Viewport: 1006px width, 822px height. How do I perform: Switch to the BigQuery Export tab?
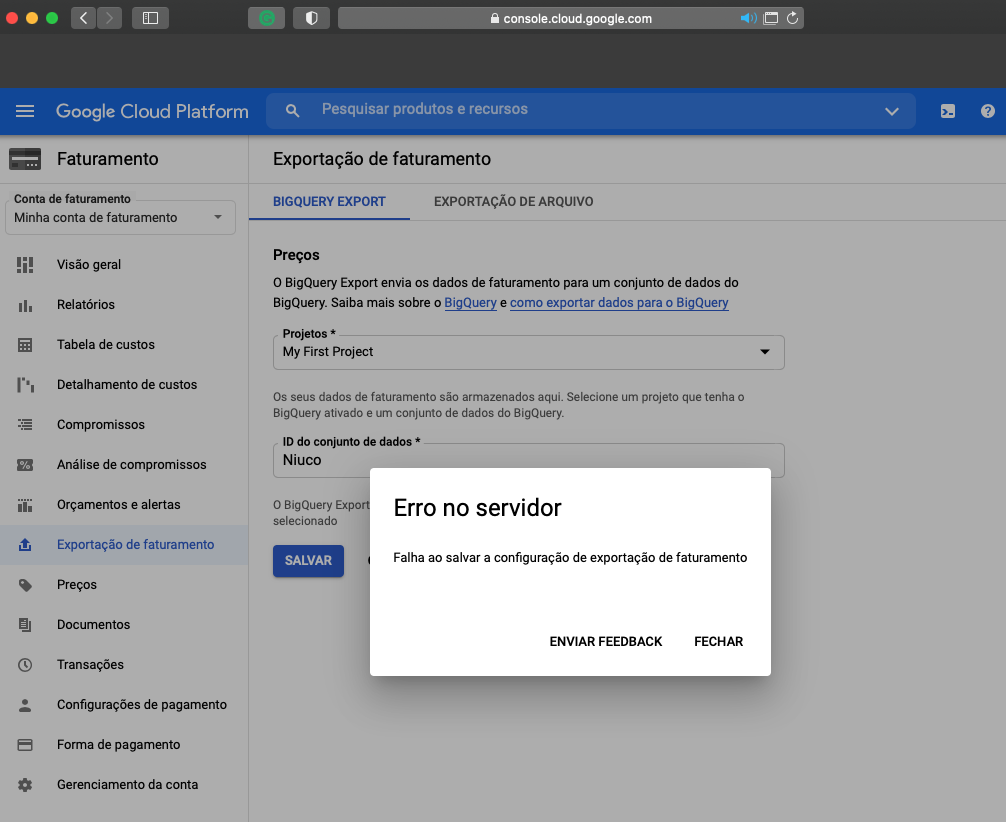(x=329, y=201)
